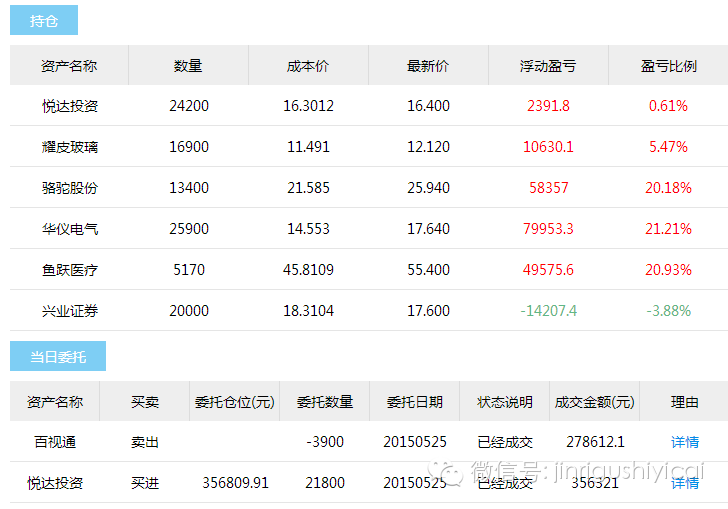Select 悦达投资 in the holdings table

coord(70,106)
